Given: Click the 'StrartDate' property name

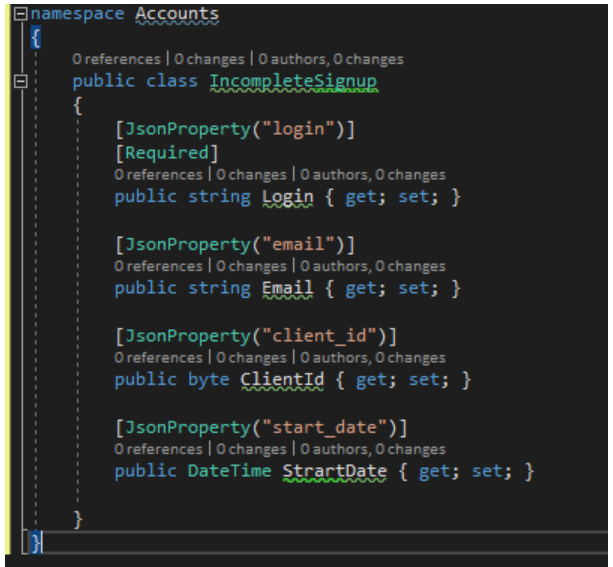Looking at the screenshot, I should (335, 471).
